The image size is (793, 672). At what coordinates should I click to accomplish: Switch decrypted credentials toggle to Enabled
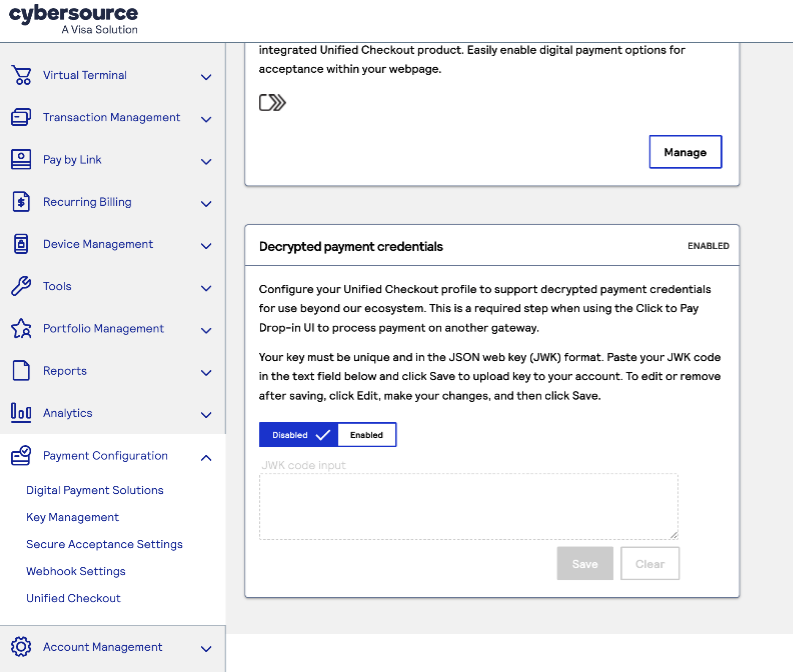click(x=366, y=435)
